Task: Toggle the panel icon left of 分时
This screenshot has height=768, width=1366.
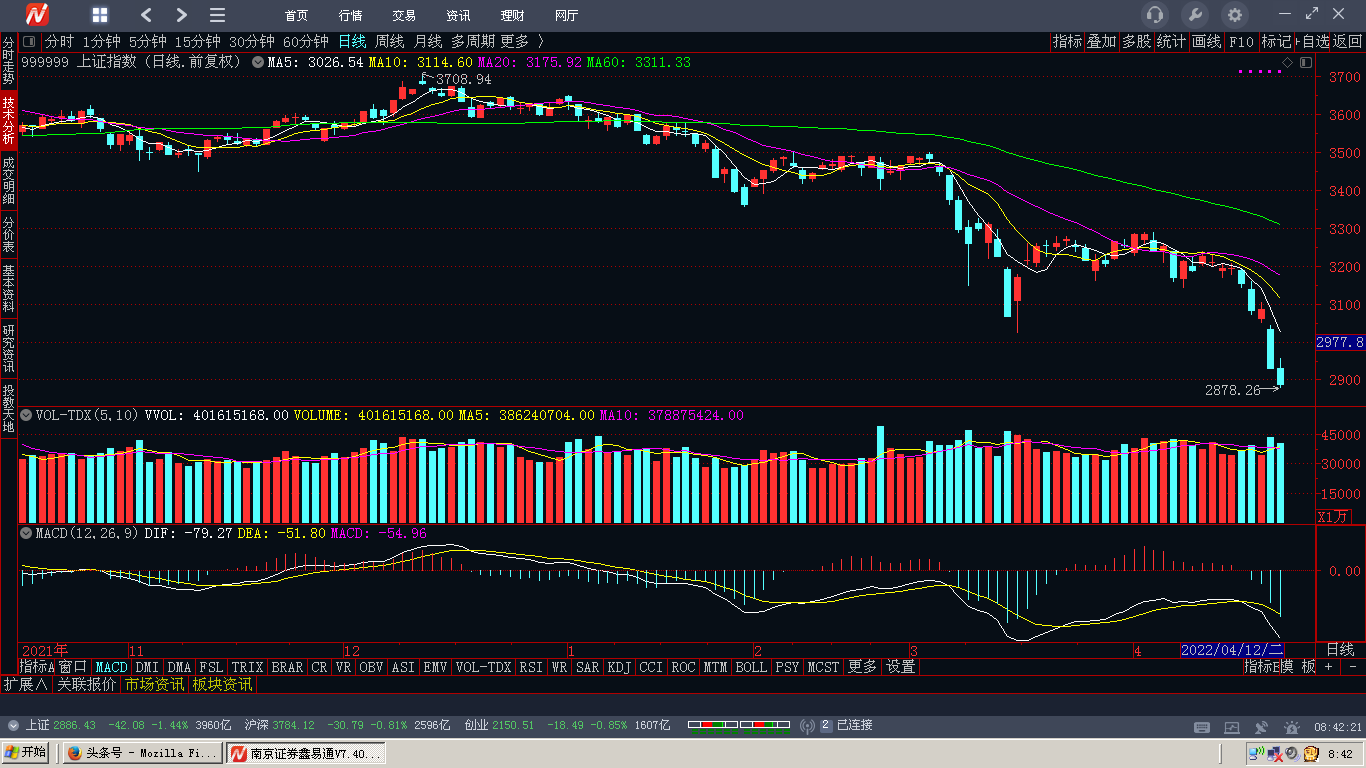Action: click(x=29, y=41)
